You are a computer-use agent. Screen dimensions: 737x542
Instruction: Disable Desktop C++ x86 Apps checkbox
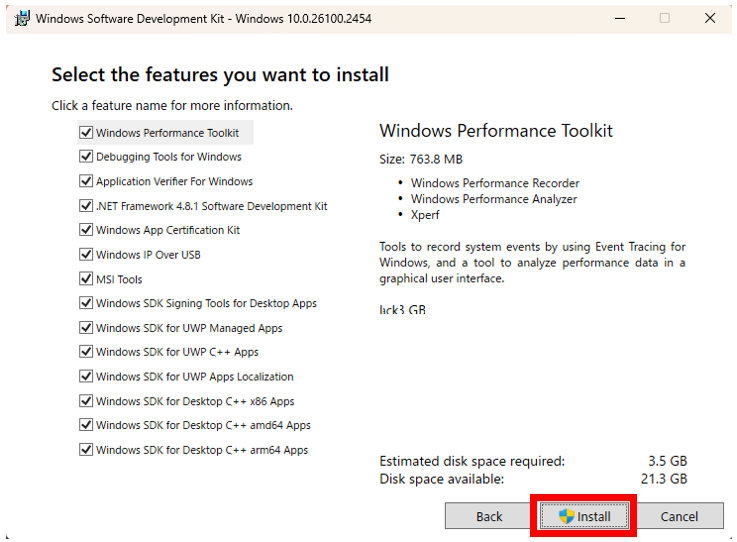pyautogui.click(x=86, y=401)
